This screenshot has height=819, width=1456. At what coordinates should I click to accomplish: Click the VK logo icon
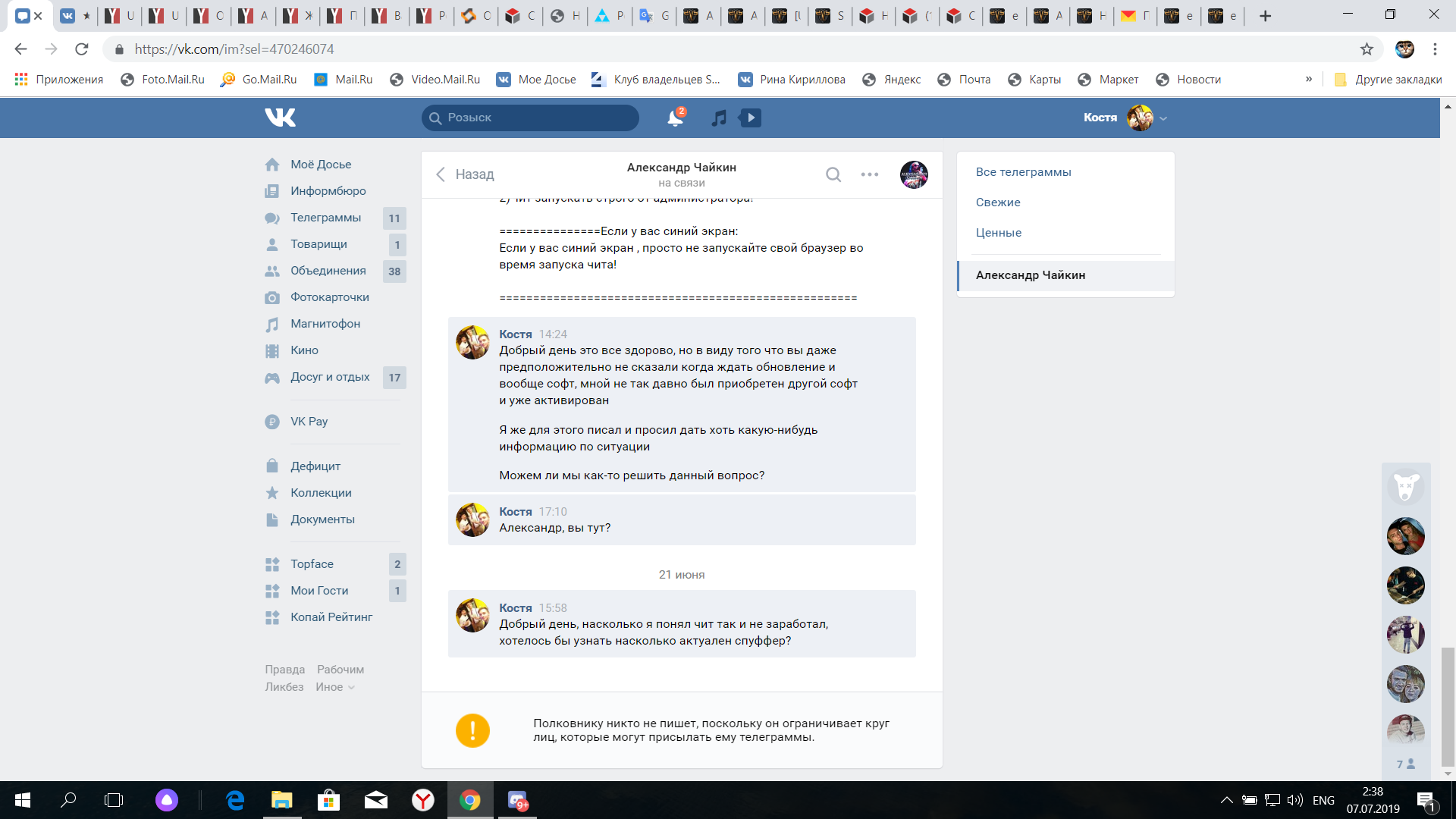[x=280, y=118]
